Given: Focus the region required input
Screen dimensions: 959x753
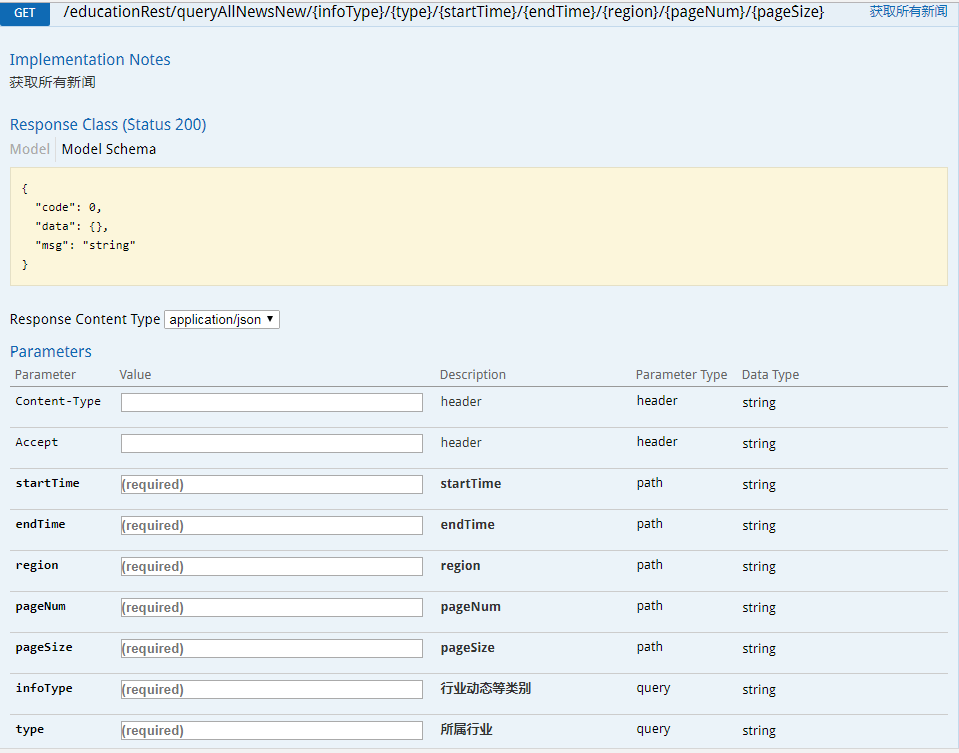Looking at the screenshot, I should click(x=272, y=566).
